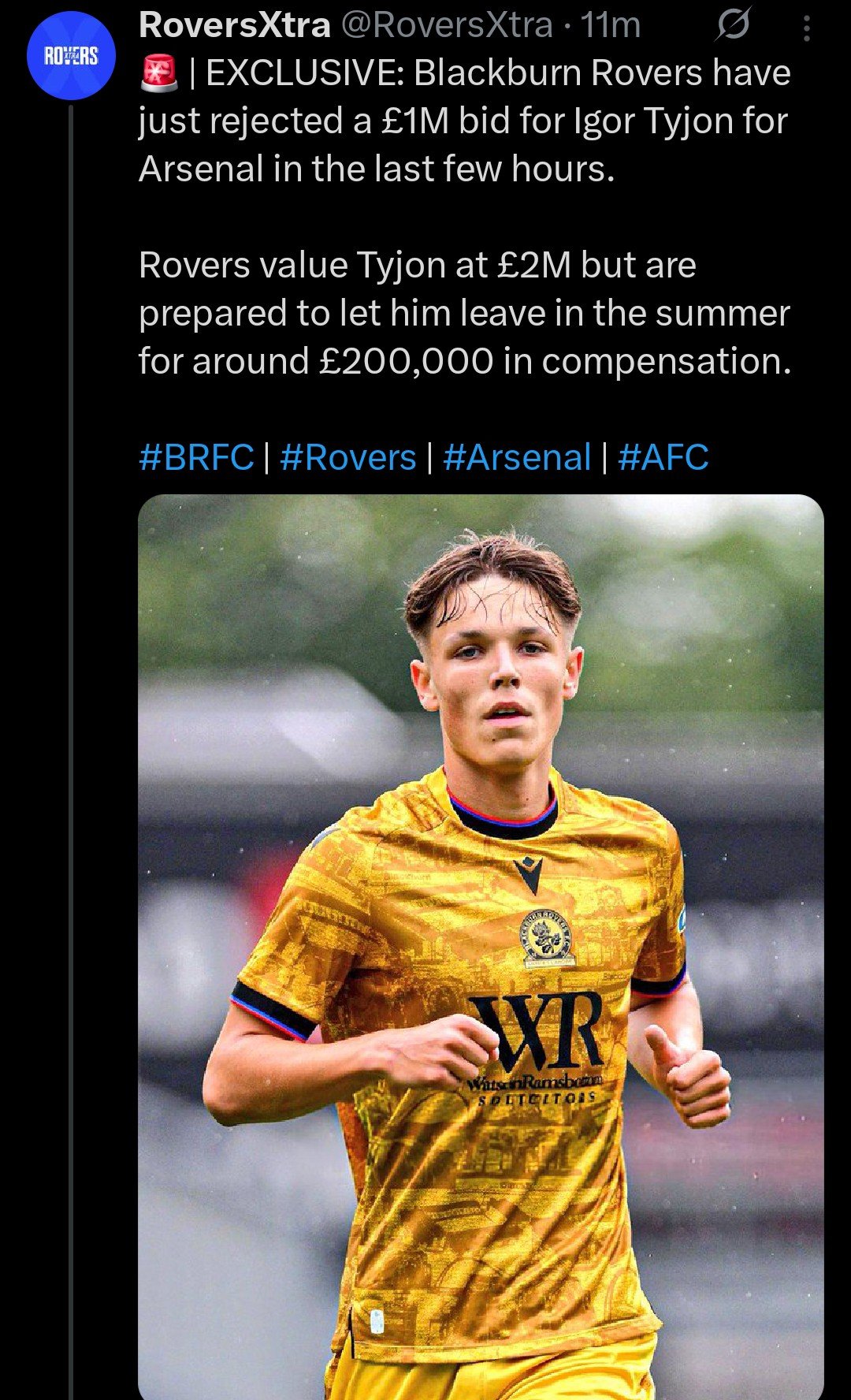Viewport: 851px width, 1400px height.
Task: Click the 11m timestamp
Action: coord(610,25)
